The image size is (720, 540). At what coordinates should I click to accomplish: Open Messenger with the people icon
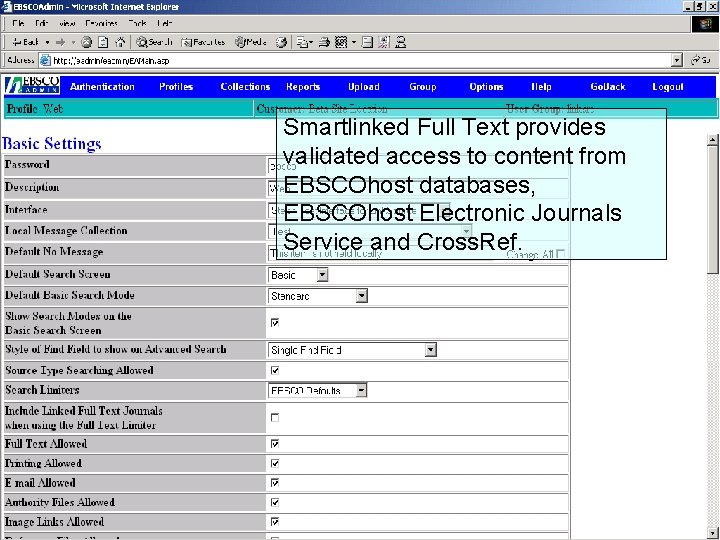pos(401,42)
